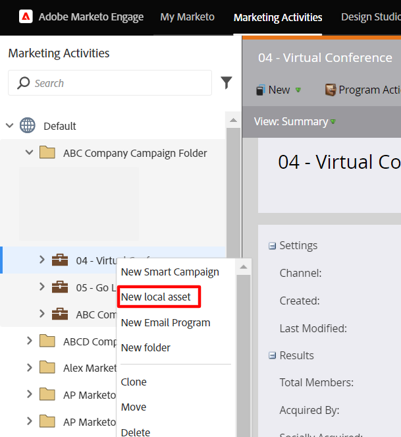Choose New local asset from context menu
Image resolution: width=401 pixels, height=437 pixels.
[156, 297]
